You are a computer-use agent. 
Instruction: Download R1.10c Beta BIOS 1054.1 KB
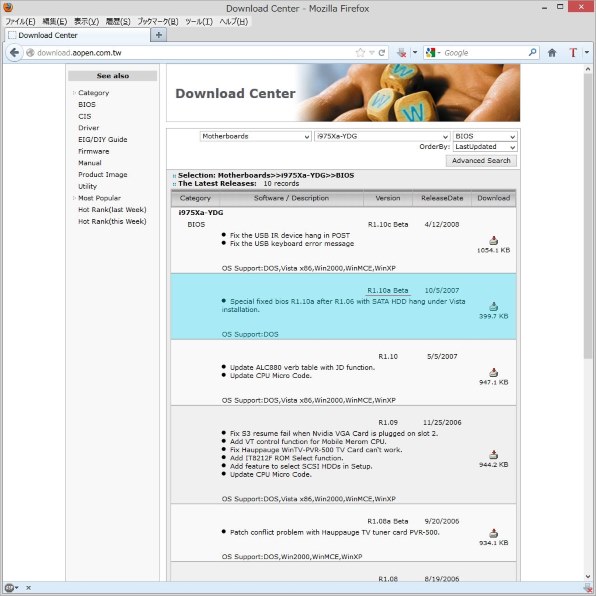coord(493,240)
